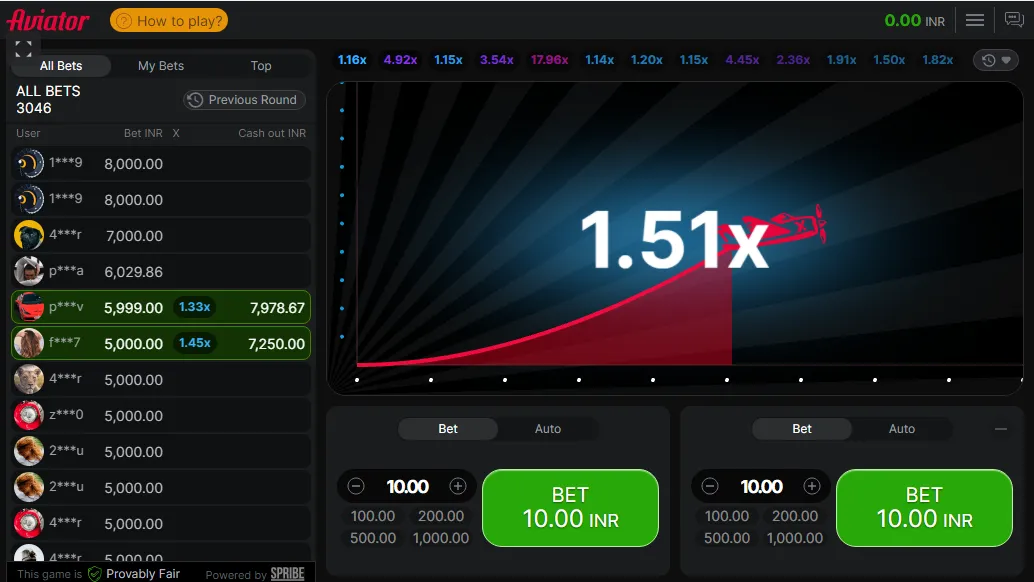The image size is (1034, 582).
Task: Decrease left bet using the minus icon
Action: 355,486
